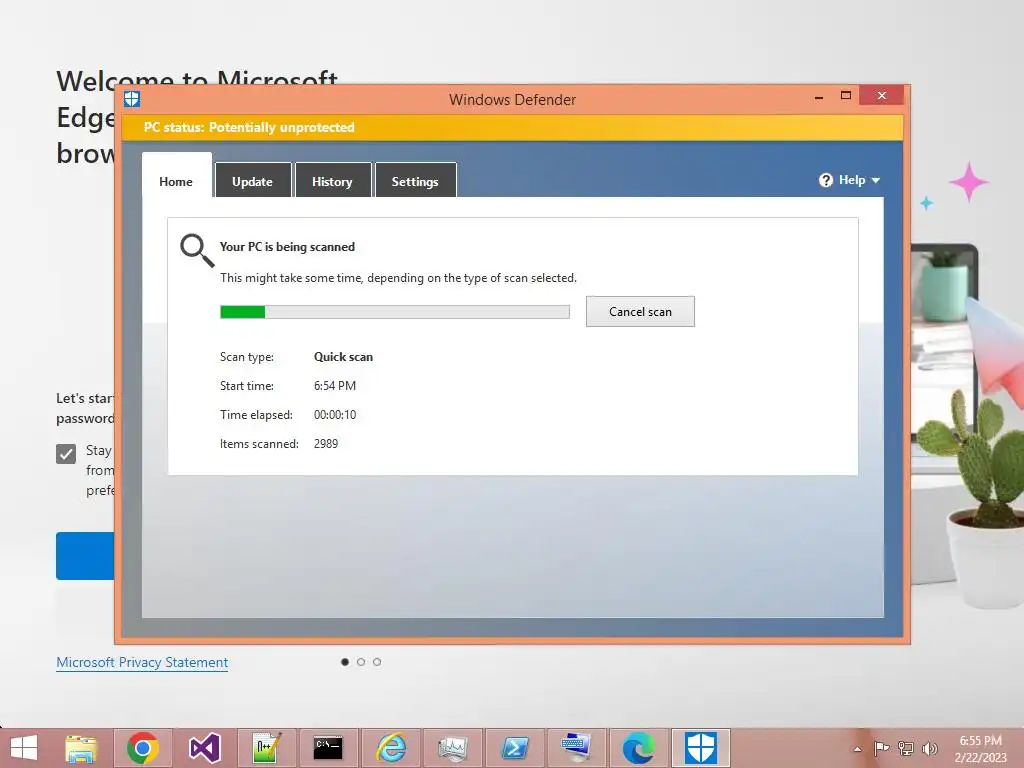This screenshot has height=768, width=1024.
Task: Launch Google Chrome from the taskbar
Action: (143, 748)
